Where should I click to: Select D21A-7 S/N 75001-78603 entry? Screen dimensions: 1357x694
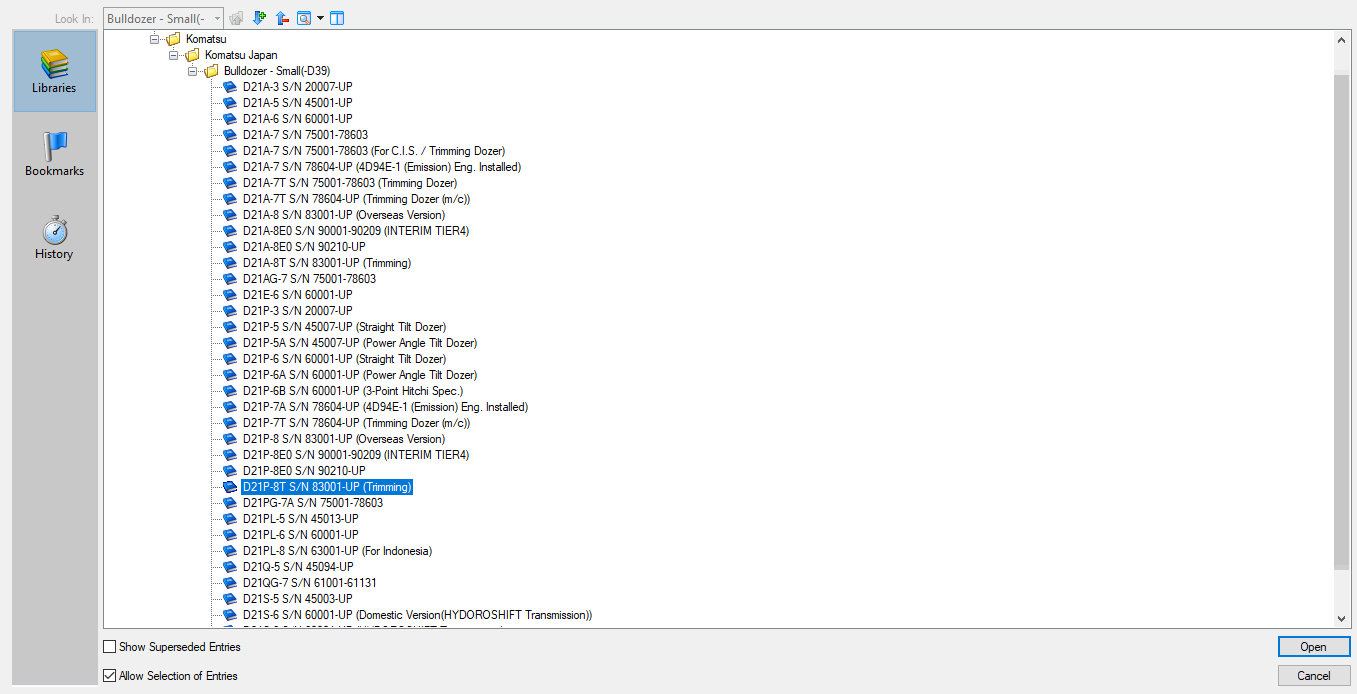(305, 135)
